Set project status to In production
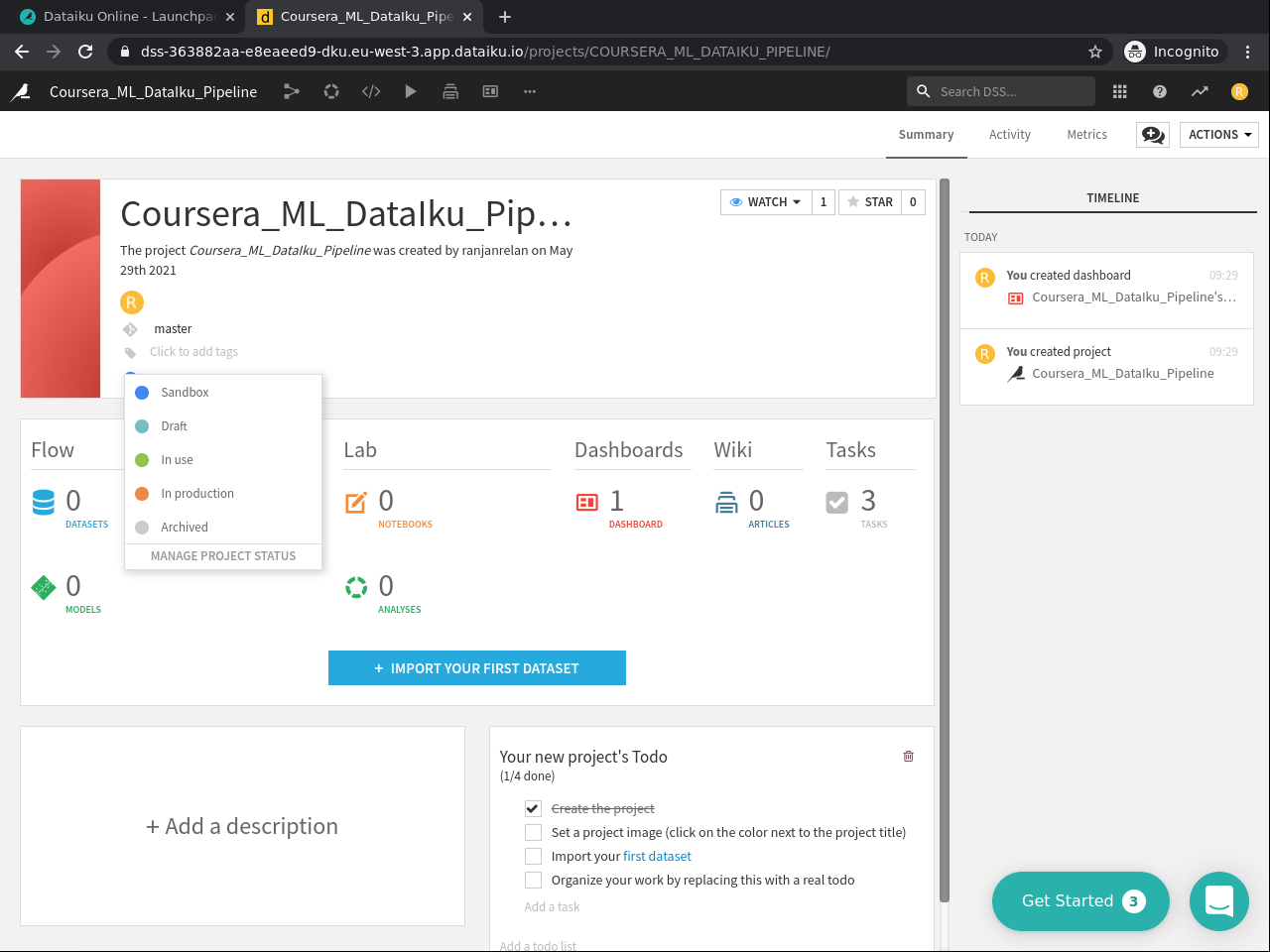This screenshot has height=952, width=1270. click(223, 494)
